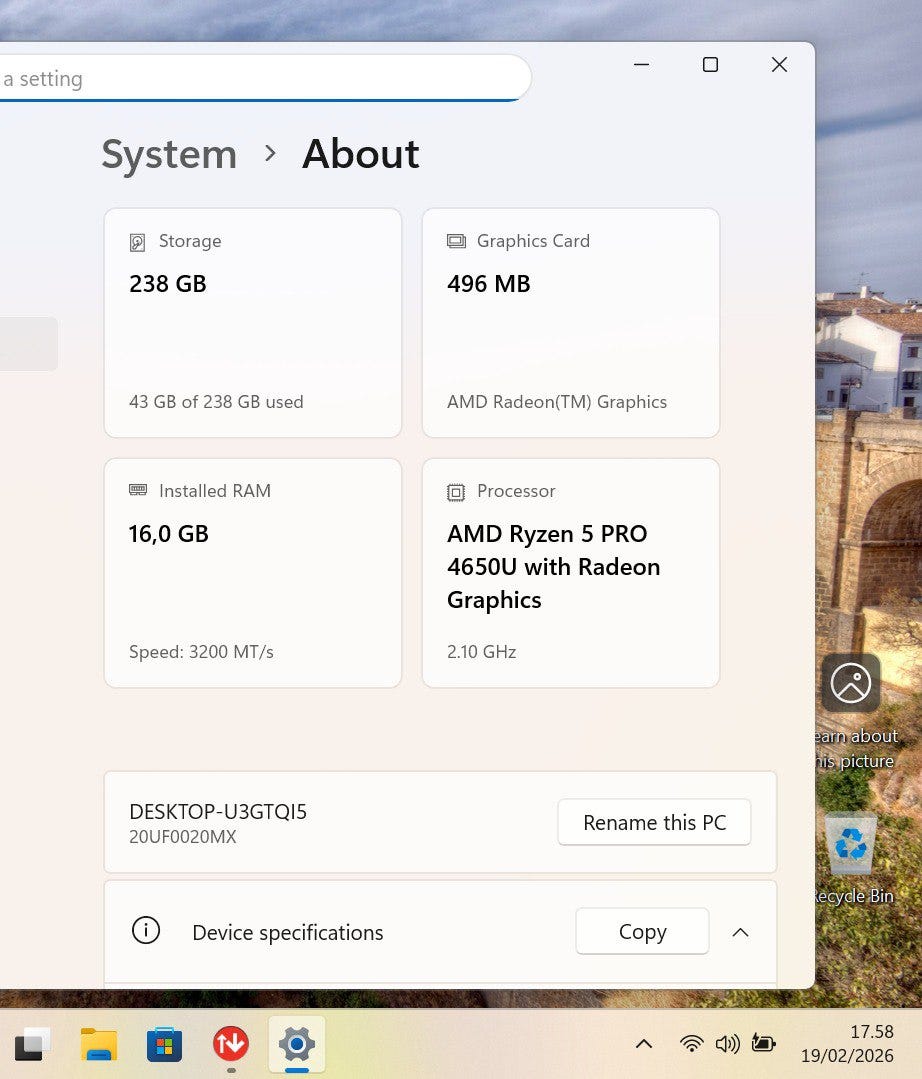This screenshot has height=1079, width=922.
Task: Open the Storage info card
Action: click(253, 323)
